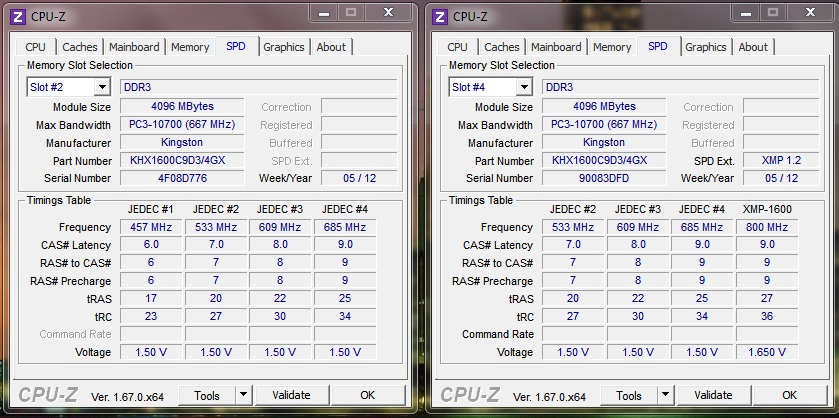Click Module Size field in Slot #2 window
Image resolution: width=839 pixels, height=418 pixels.
click(x=182, y=106)
